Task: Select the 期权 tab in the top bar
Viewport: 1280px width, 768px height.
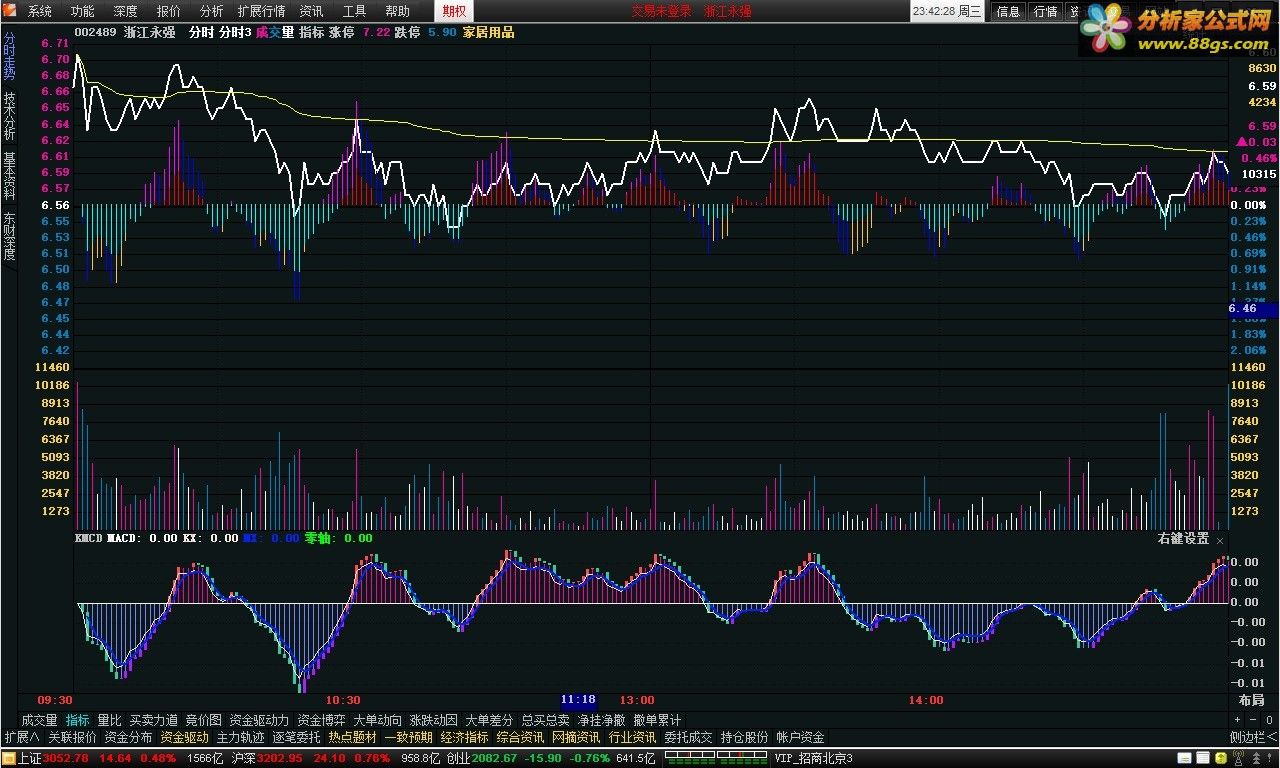Action: tap(454, 12)
